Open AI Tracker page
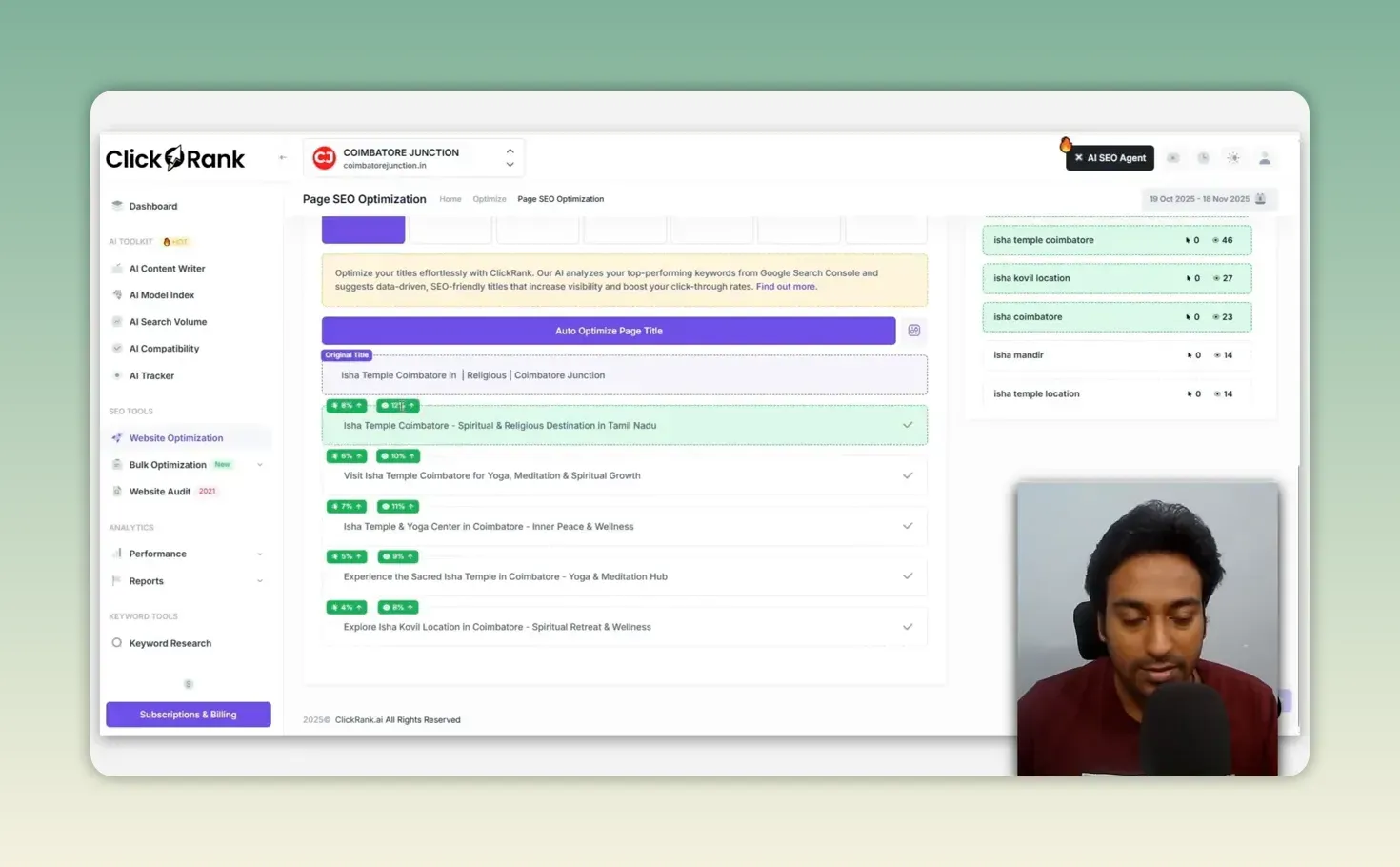This screenshot has height=867, width=1400. tap(151, 375)
